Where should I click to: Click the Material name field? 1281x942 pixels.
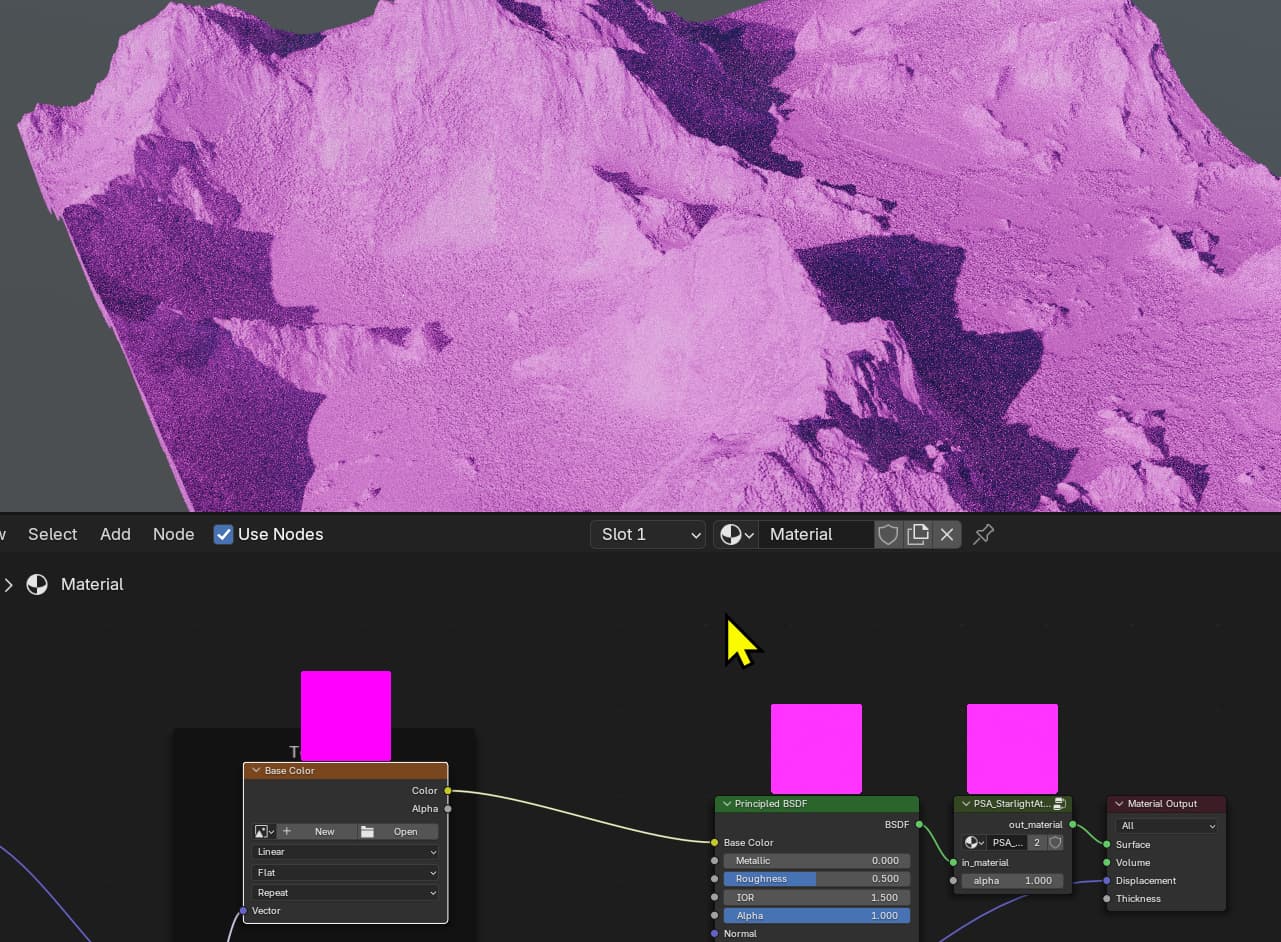pyautogui.click(x=816, y=534)
